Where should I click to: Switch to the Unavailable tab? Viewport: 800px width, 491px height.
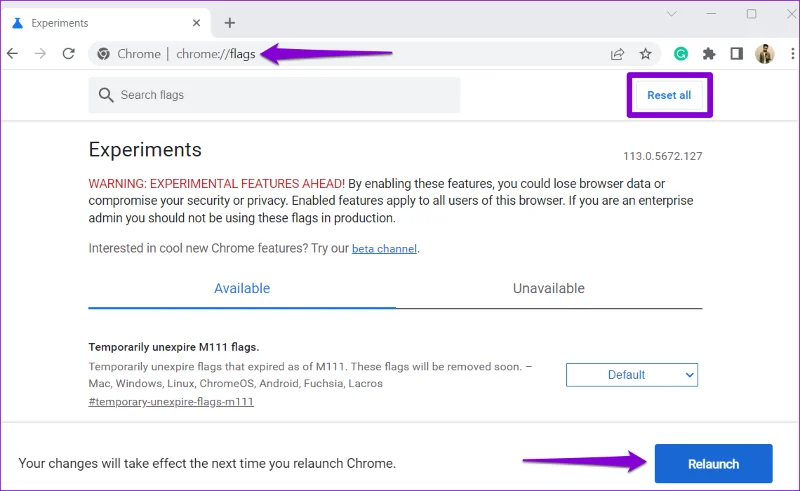[548, 288]
